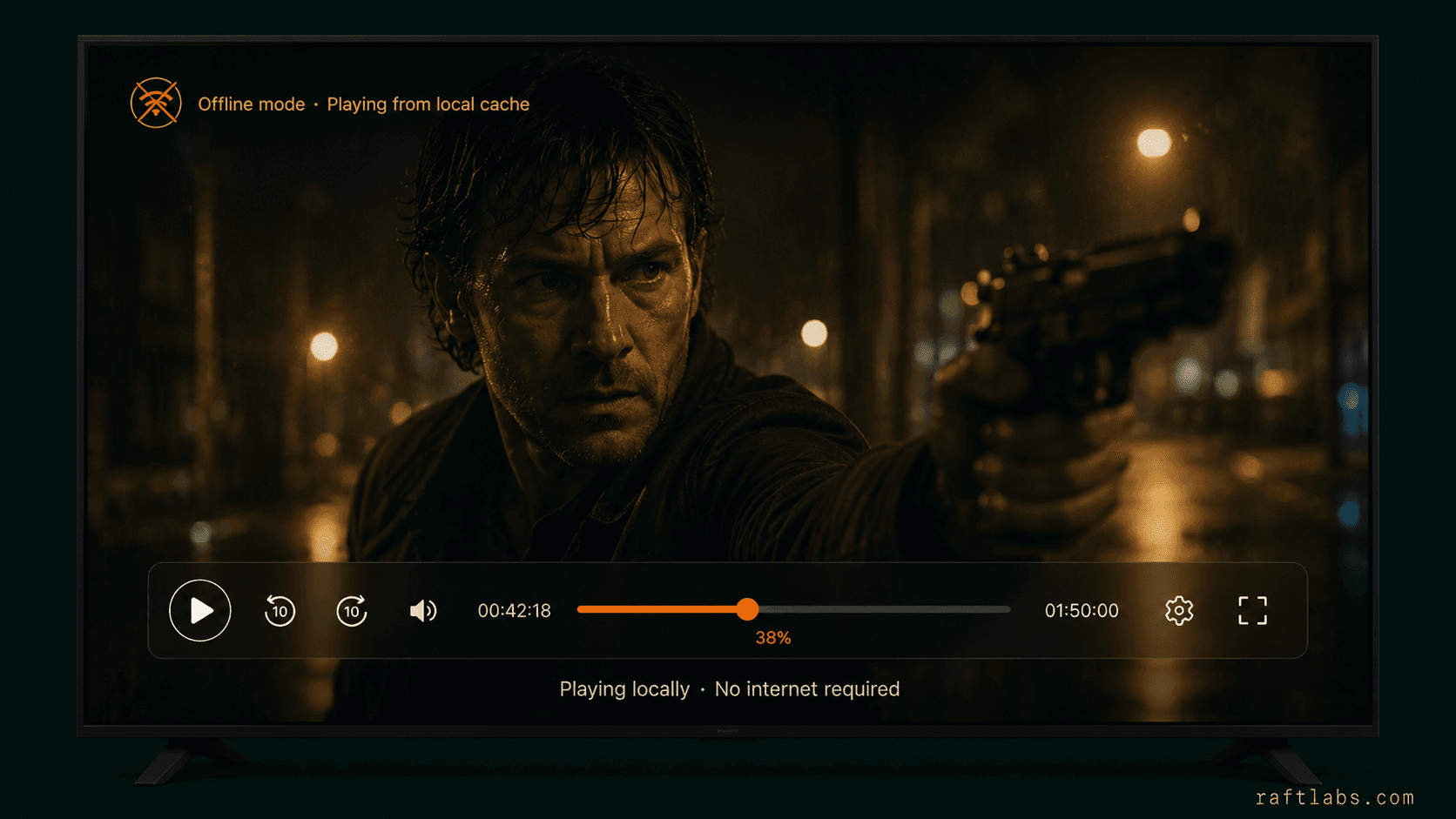Open the settings gear
This screenshot has width=1456, height=819.
(x=1179, y=610)
